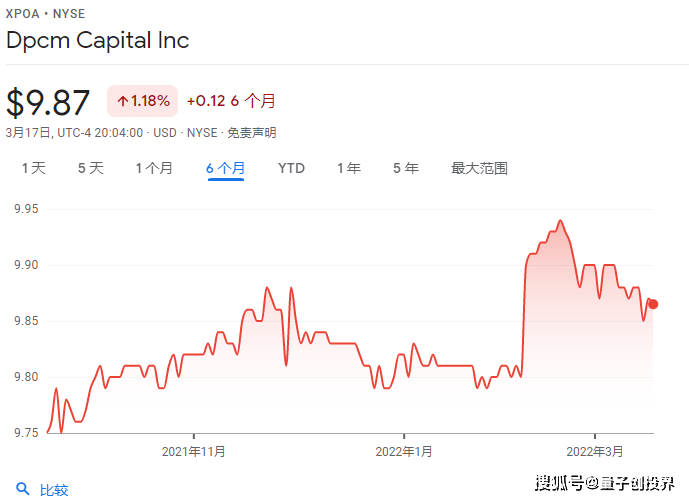Click the compare magnifier search icon
This screenshot has height=500, width=689.
pos(22,489)
